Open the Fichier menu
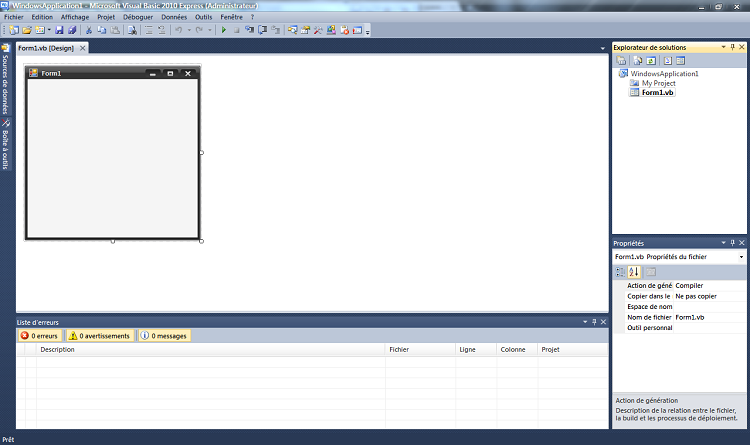Viewport: 750px width, 445px height. pyautogui.click(x=13, y=17)
